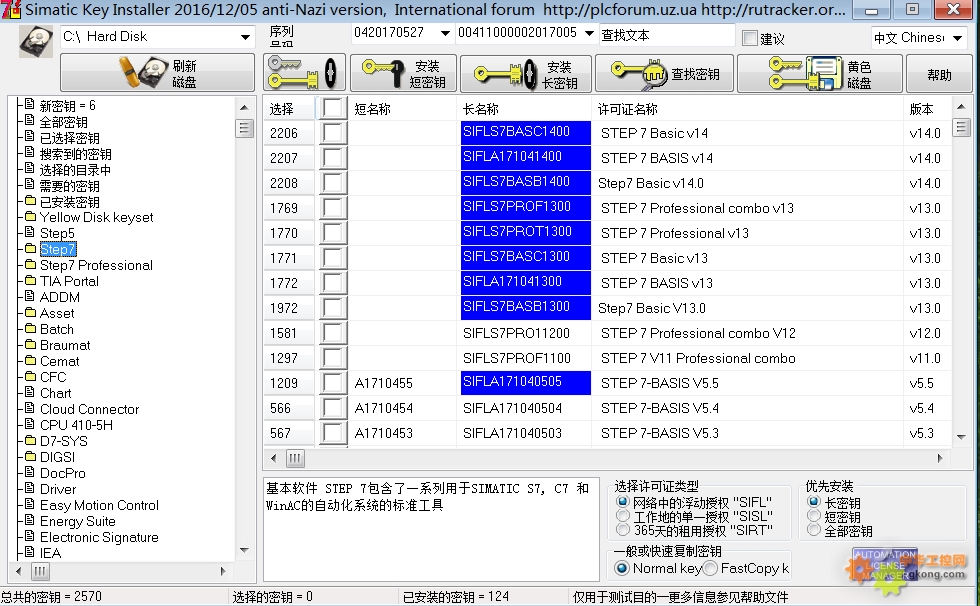980x606 pixels.
Task: Select the FastCopy key radio button
Action: coord(710,568)
